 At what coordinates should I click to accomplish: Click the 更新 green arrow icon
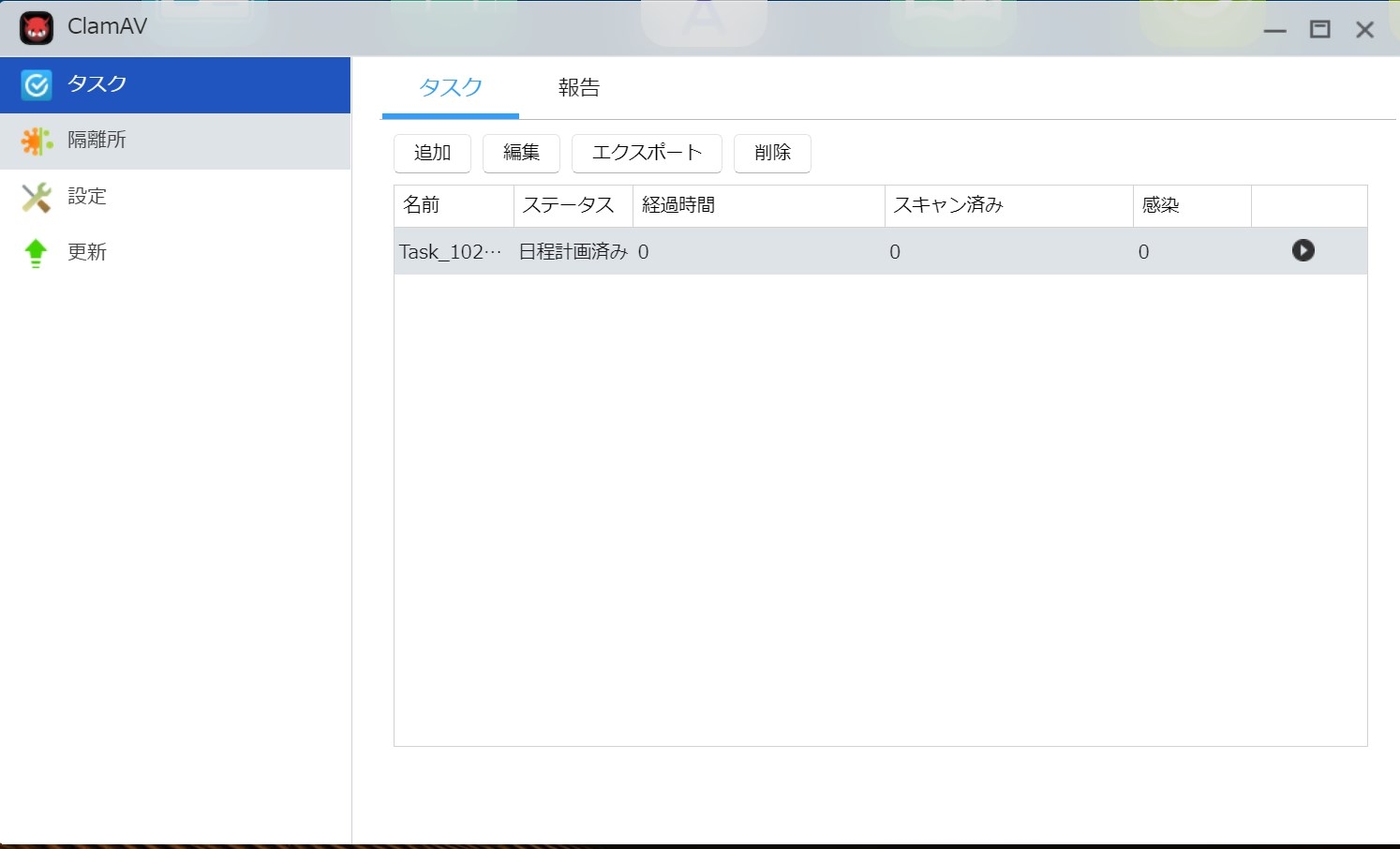pyautogui.click(x=37, y=253)
